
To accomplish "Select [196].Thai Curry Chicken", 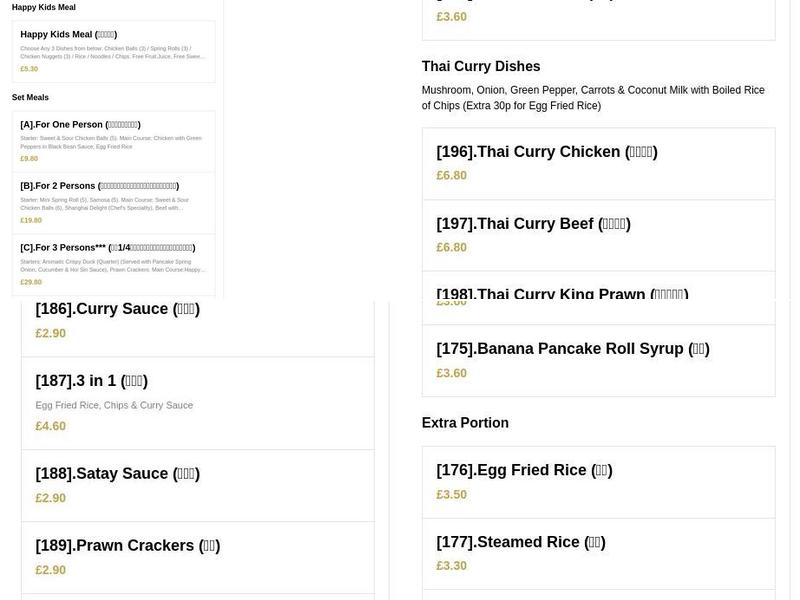I will [x=546, y=152].
